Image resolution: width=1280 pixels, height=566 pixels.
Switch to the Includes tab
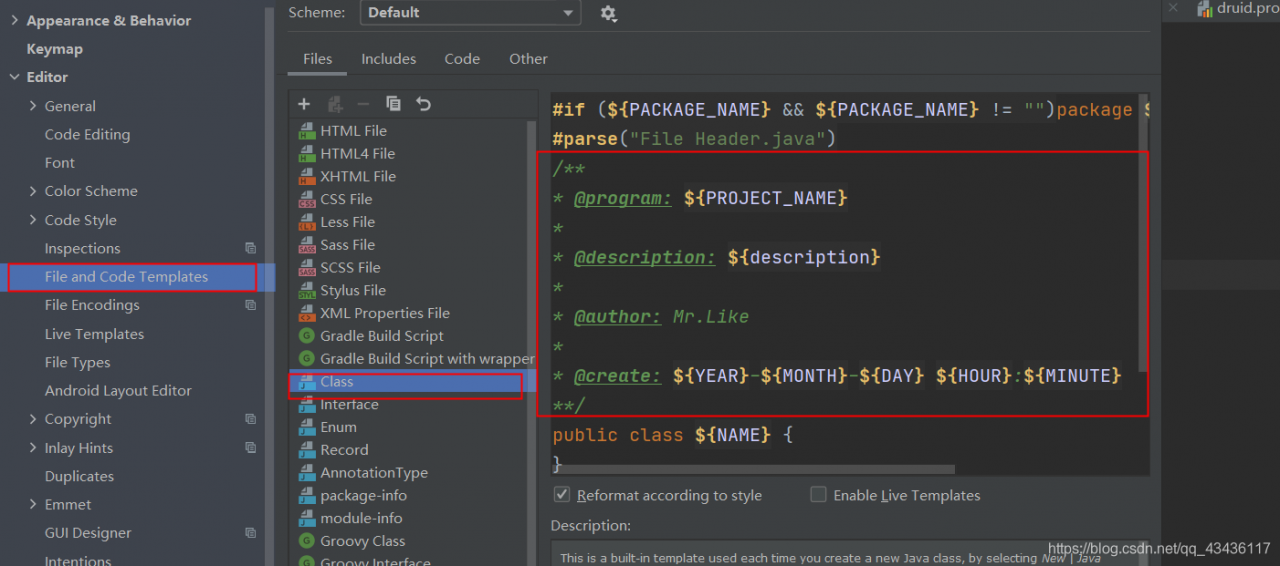(x=389, y=59)
